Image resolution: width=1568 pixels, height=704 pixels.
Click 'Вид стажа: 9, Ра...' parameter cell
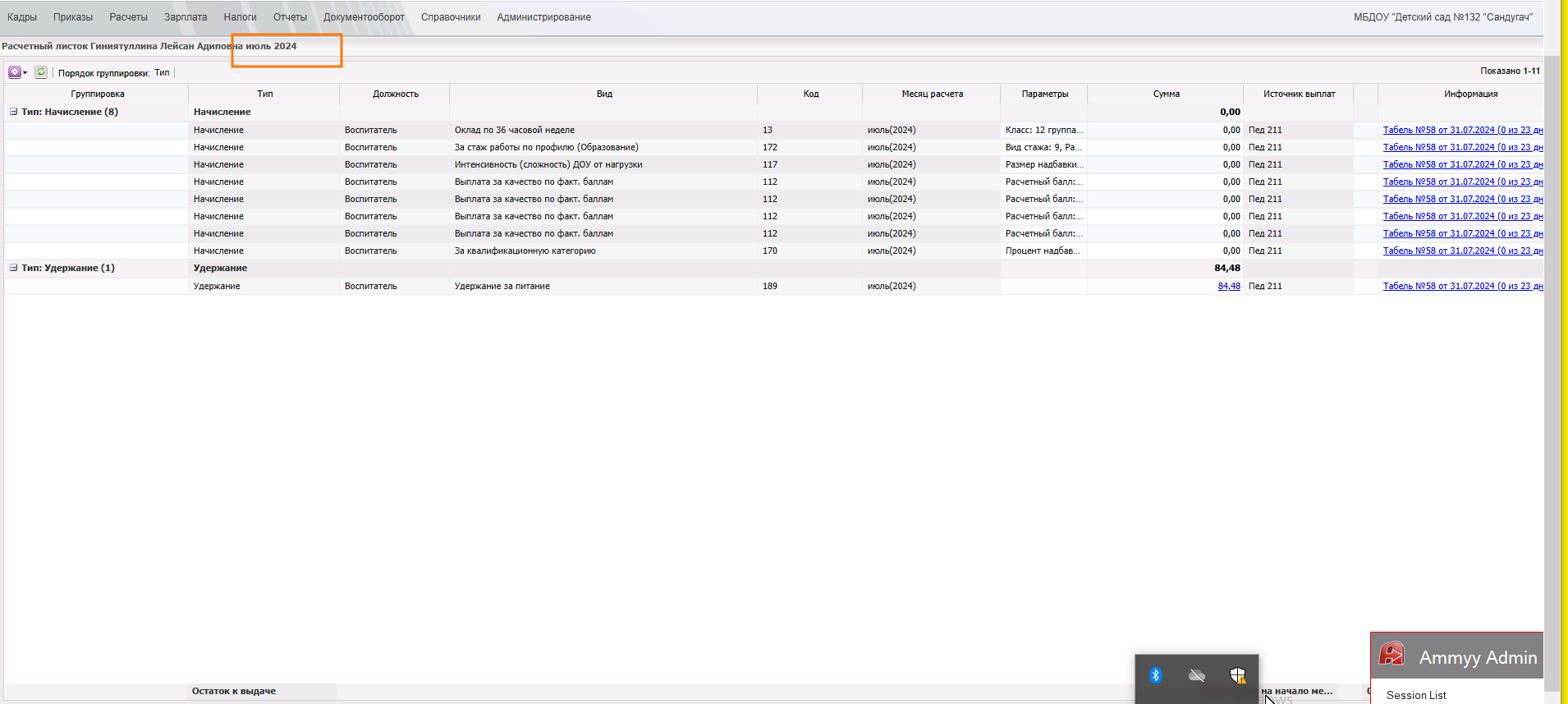pos(1044,147)
